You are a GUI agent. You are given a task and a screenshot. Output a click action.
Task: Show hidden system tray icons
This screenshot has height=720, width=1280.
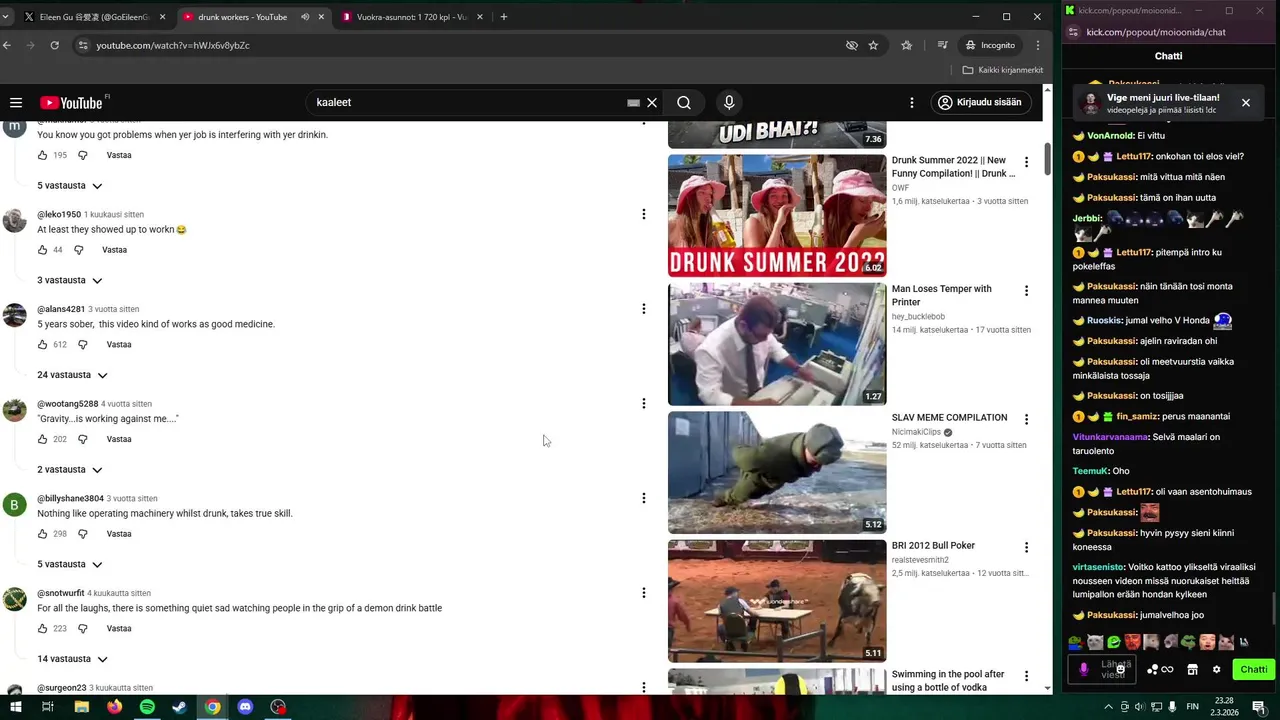tap(1109, 707)
